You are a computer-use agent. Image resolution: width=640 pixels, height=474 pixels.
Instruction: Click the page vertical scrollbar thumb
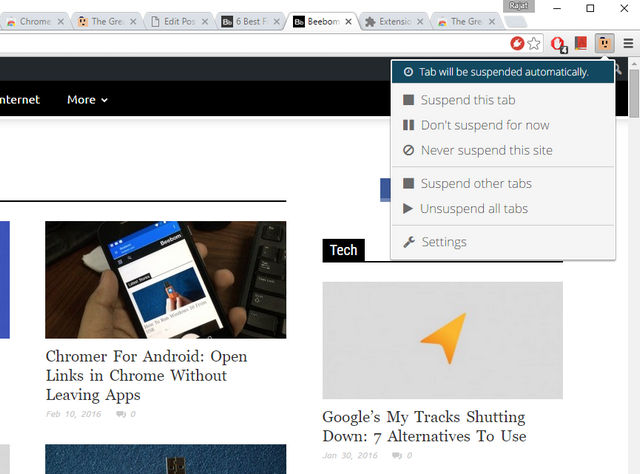tap(634, 93)
